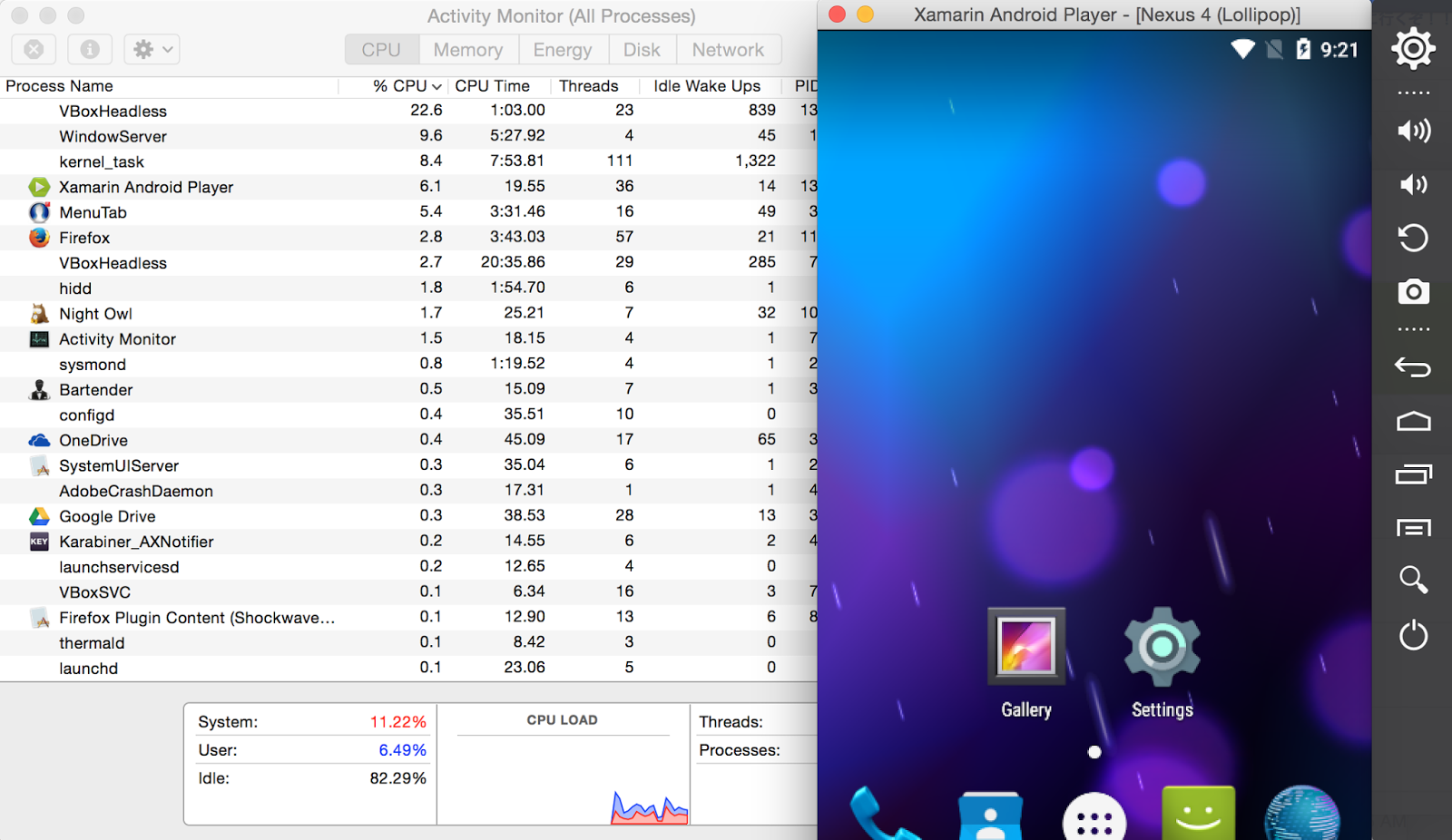This screenshot has width=1452, height=840.
Task: Click the Bartender process icon
Action: (x=39, y=390)
